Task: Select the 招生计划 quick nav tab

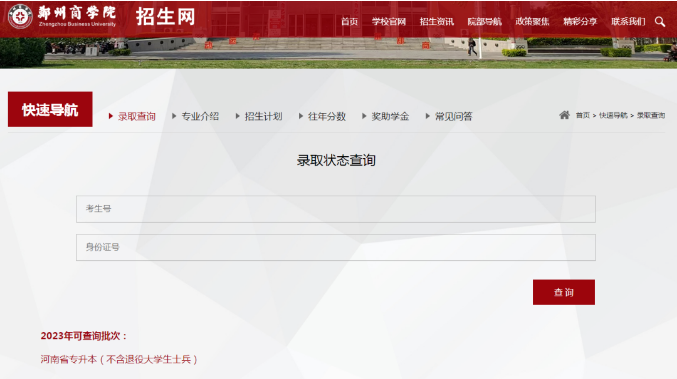Action: click(263, 116)
